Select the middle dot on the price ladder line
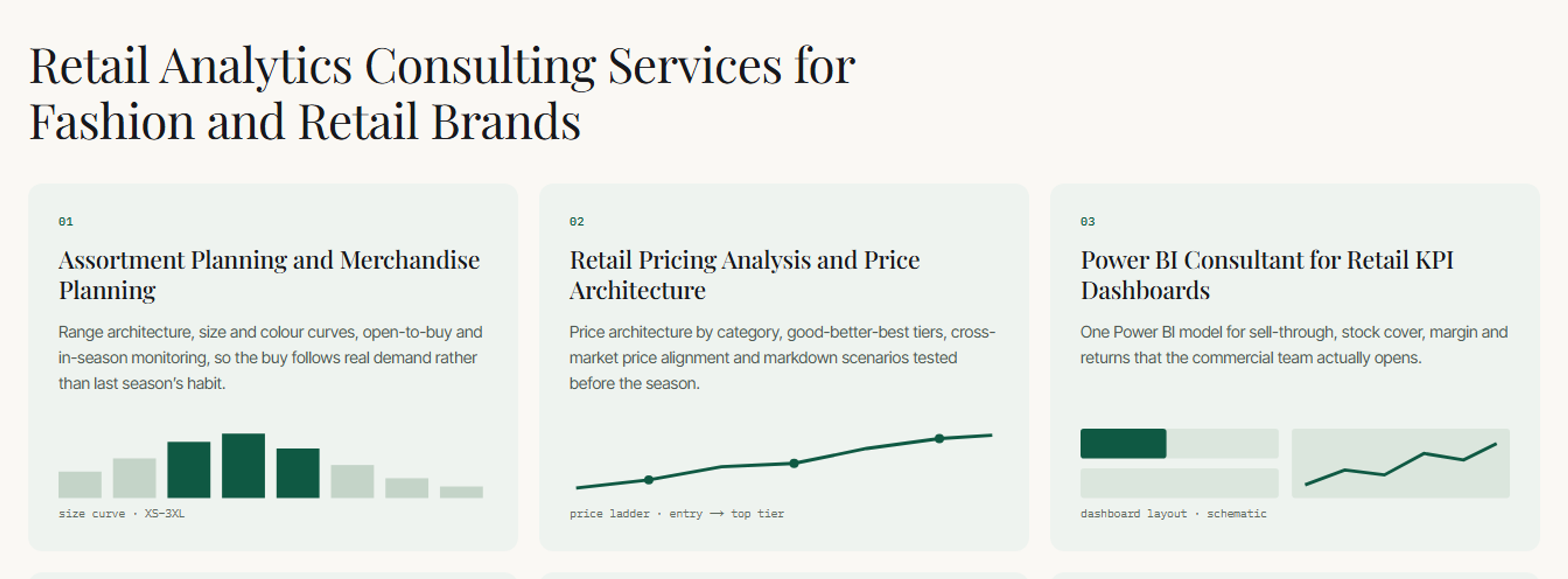Screen dimensions: 1568x579 tap(794, 463)
